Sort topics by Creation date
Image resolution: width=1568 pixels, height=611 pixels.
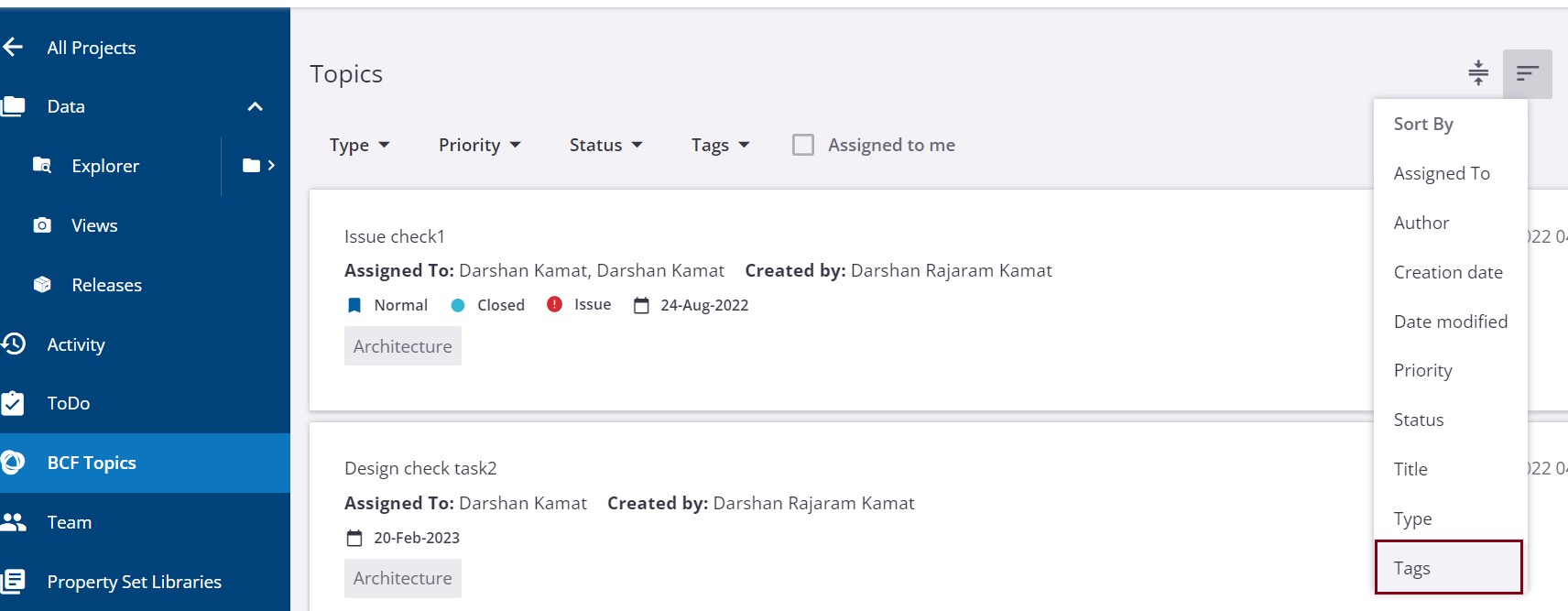tap(1448, 272)
